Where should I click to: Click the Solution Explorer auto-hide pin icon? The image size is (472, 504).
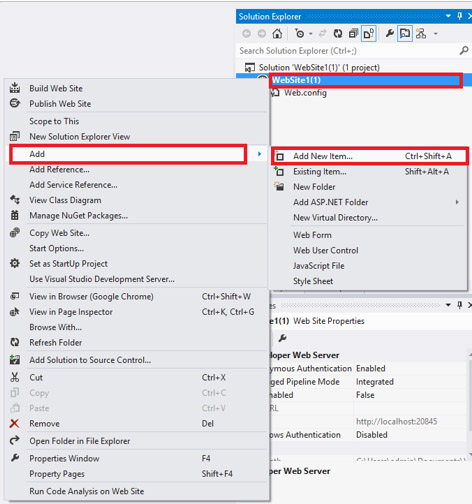(x=460, y=16)
